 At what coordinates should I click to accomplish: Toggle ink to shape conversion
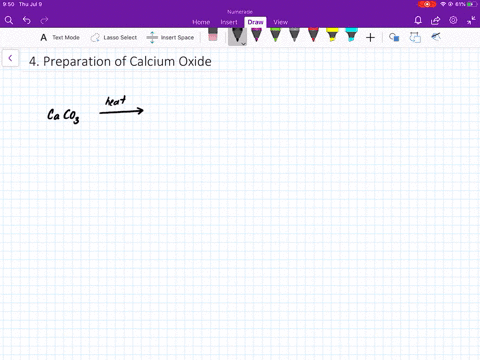pos(415,37)
